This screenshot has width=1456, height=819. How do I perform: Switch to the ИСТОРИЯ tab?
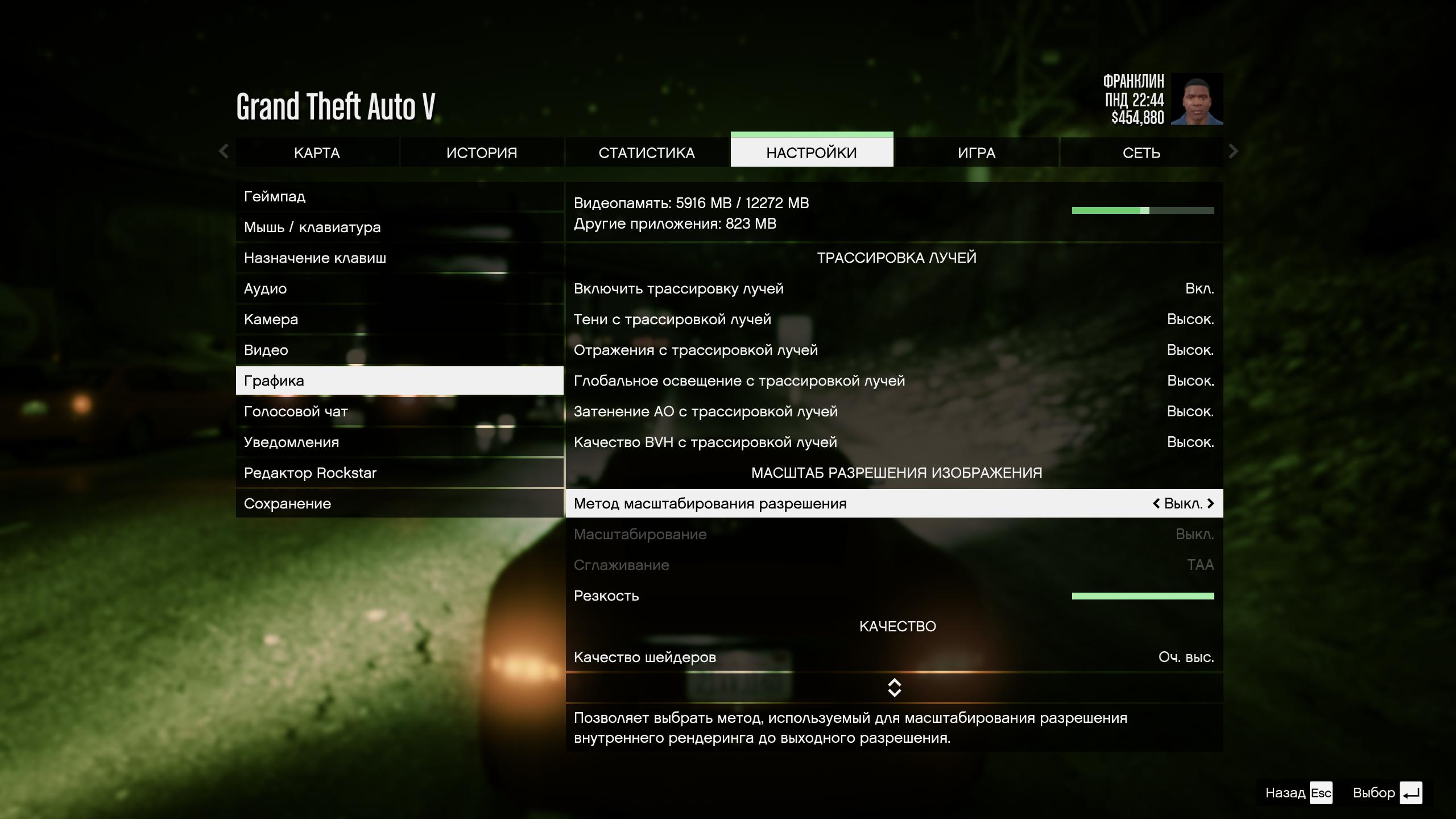click(x=482, y=152)
